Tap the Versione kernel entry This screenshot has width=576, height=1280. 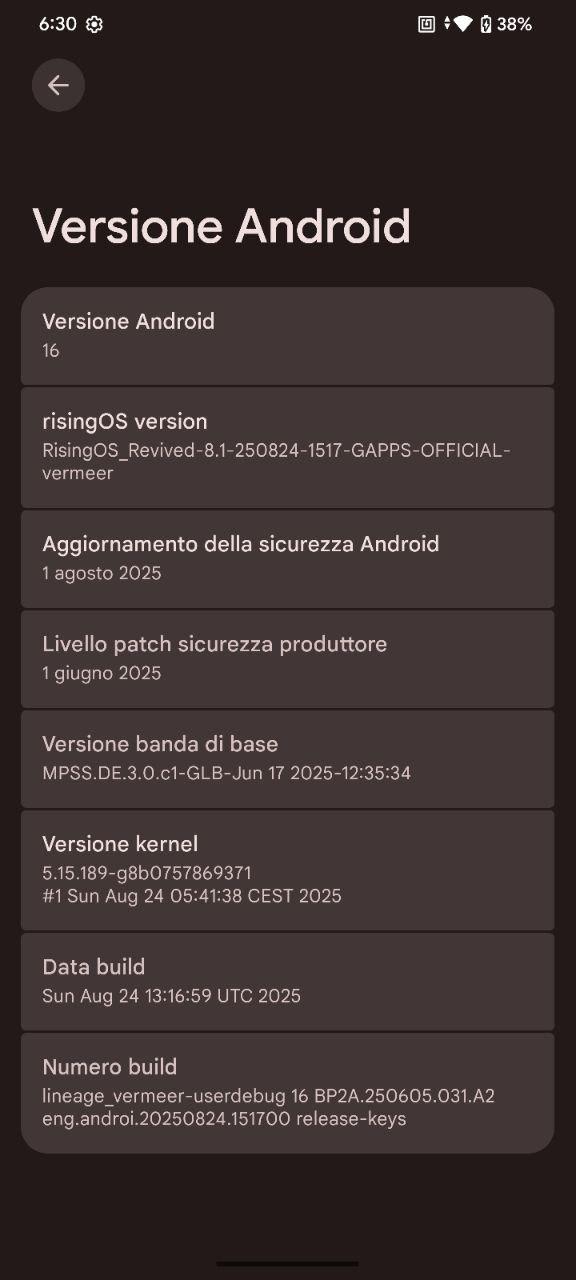(288, 870)
